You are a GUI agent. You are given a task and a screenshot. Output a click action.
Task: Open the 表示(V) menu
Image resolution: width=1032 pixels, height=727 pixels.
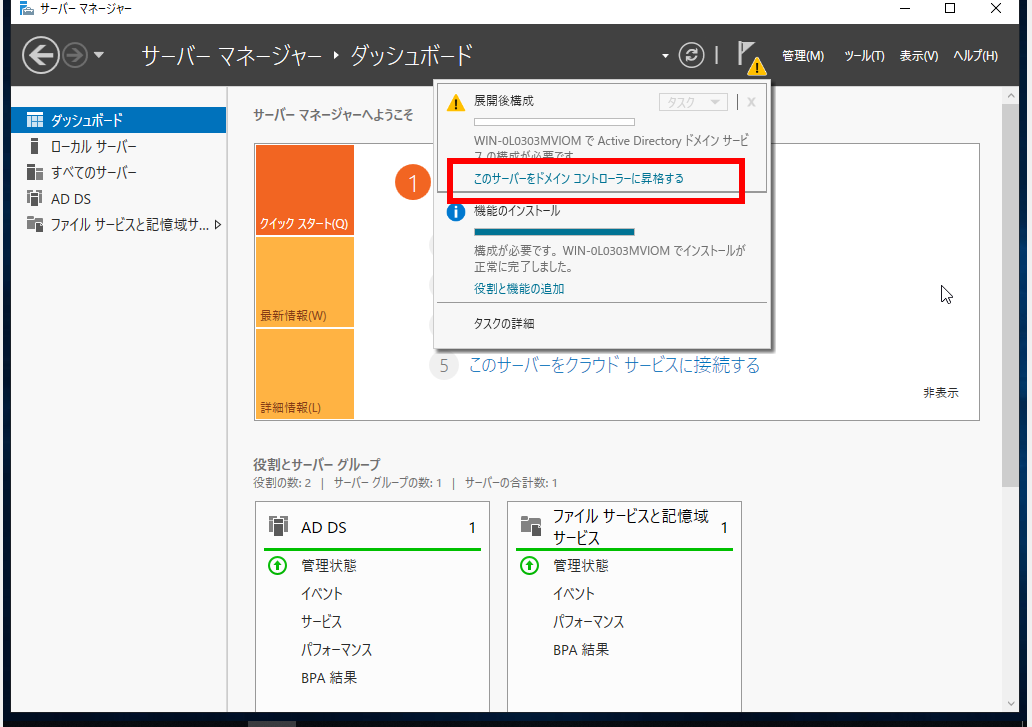(918, 56)
